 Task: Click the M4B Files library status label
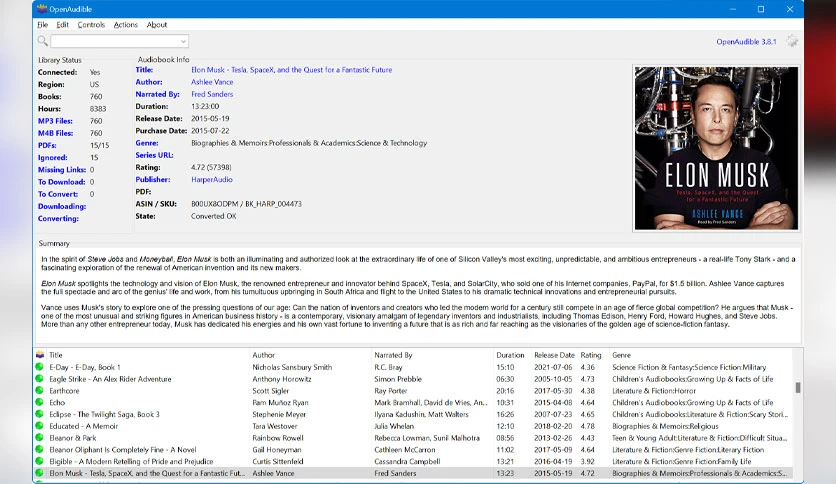click(x=55, y=133)
